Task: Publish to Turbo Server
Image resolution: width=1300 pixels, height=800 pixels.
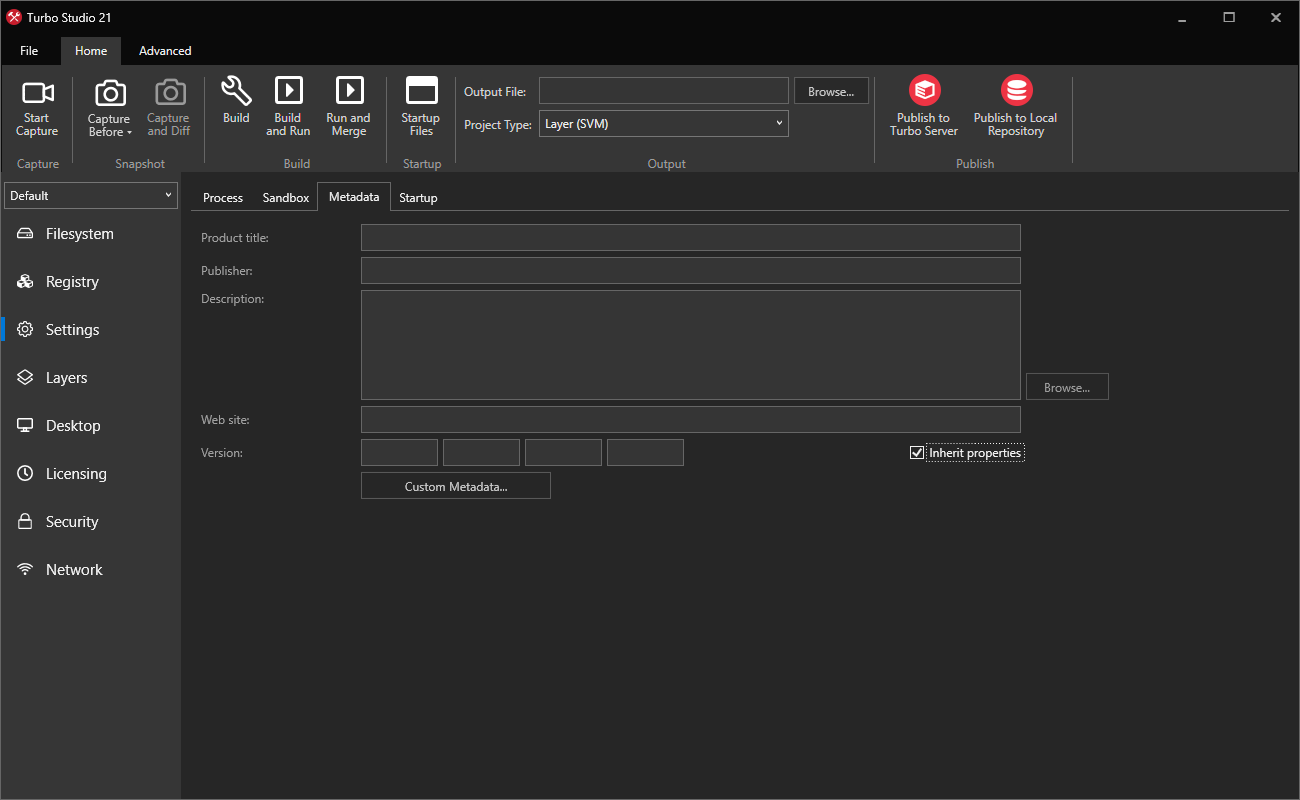Action: [x=923, y=105]
